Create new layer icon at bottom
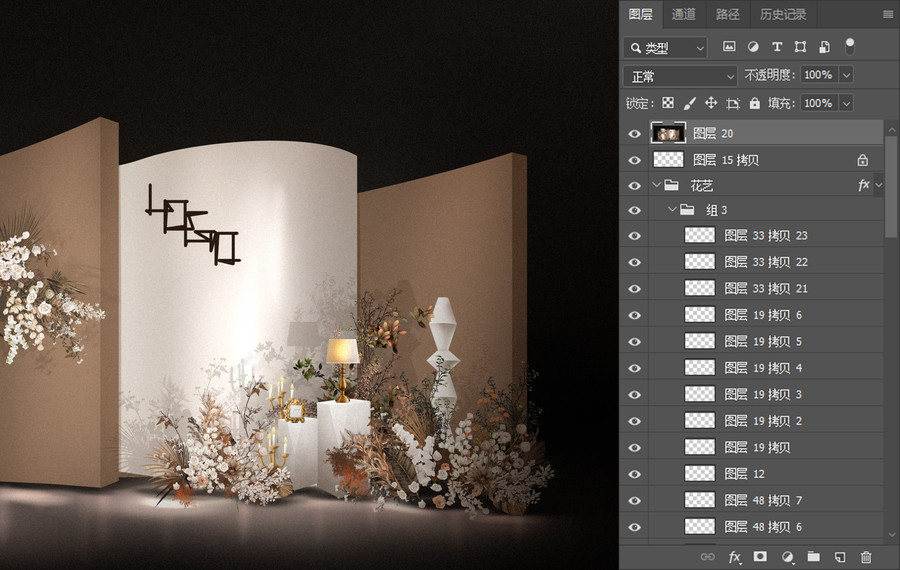 click(840, 556)
